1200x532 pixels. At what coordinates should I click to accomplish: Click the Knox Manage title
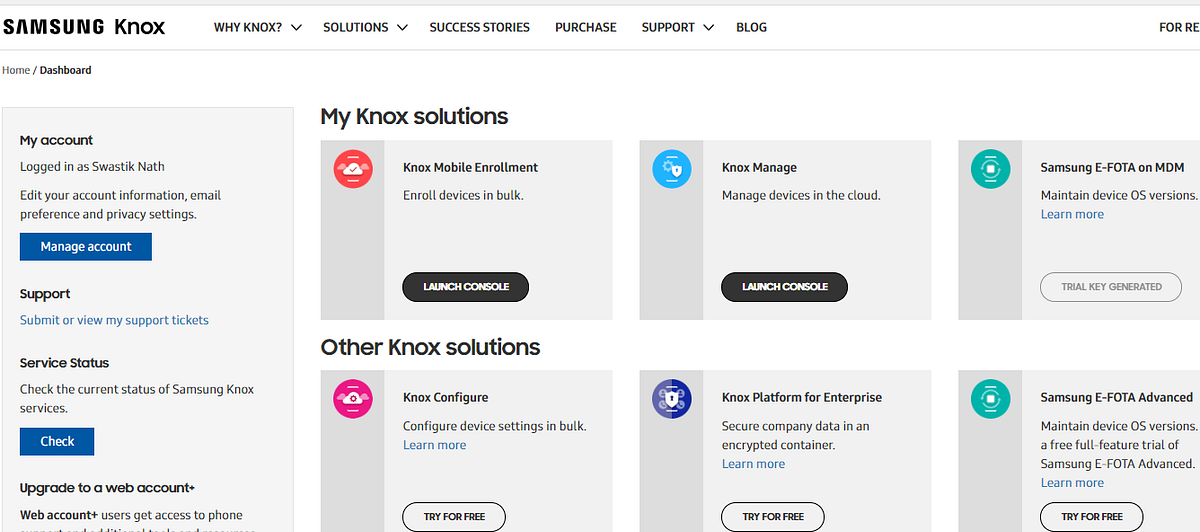(x=759, y=168)
